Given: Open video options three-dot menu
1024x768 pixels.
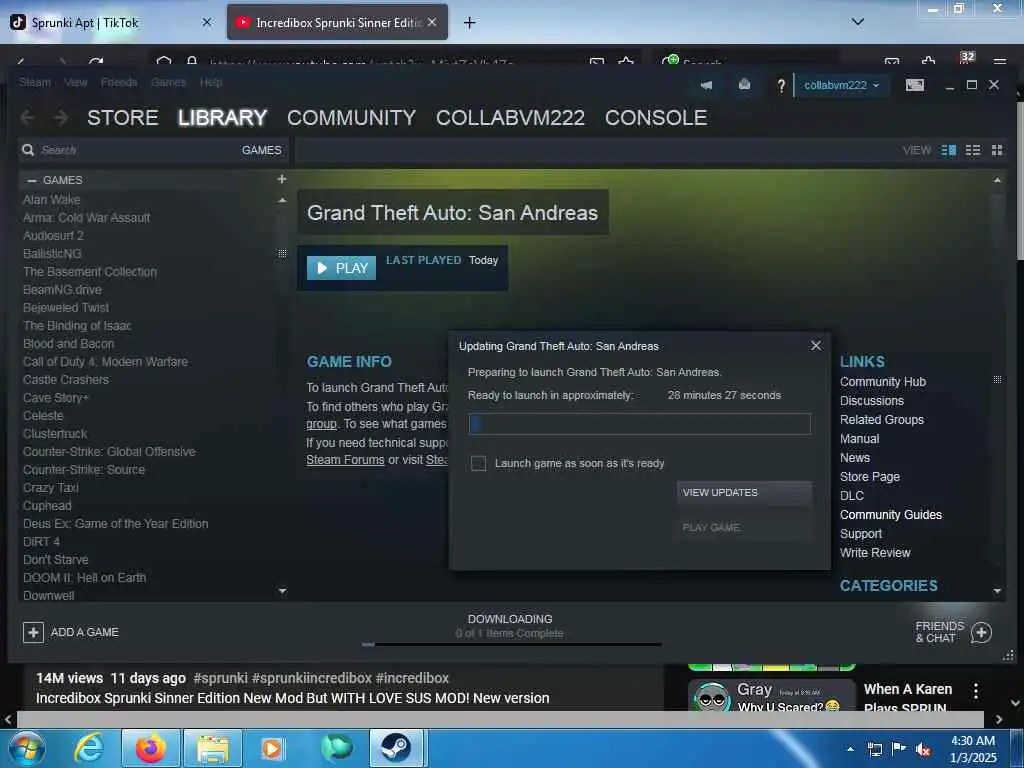Looking at the screenshot, I should (x=976, y=691).
